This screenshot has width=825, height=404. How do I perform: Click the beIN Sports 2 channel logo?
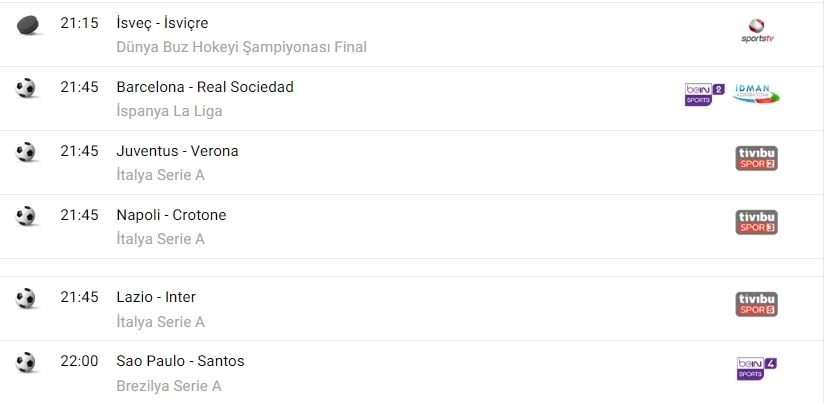[x=704, y=95]
